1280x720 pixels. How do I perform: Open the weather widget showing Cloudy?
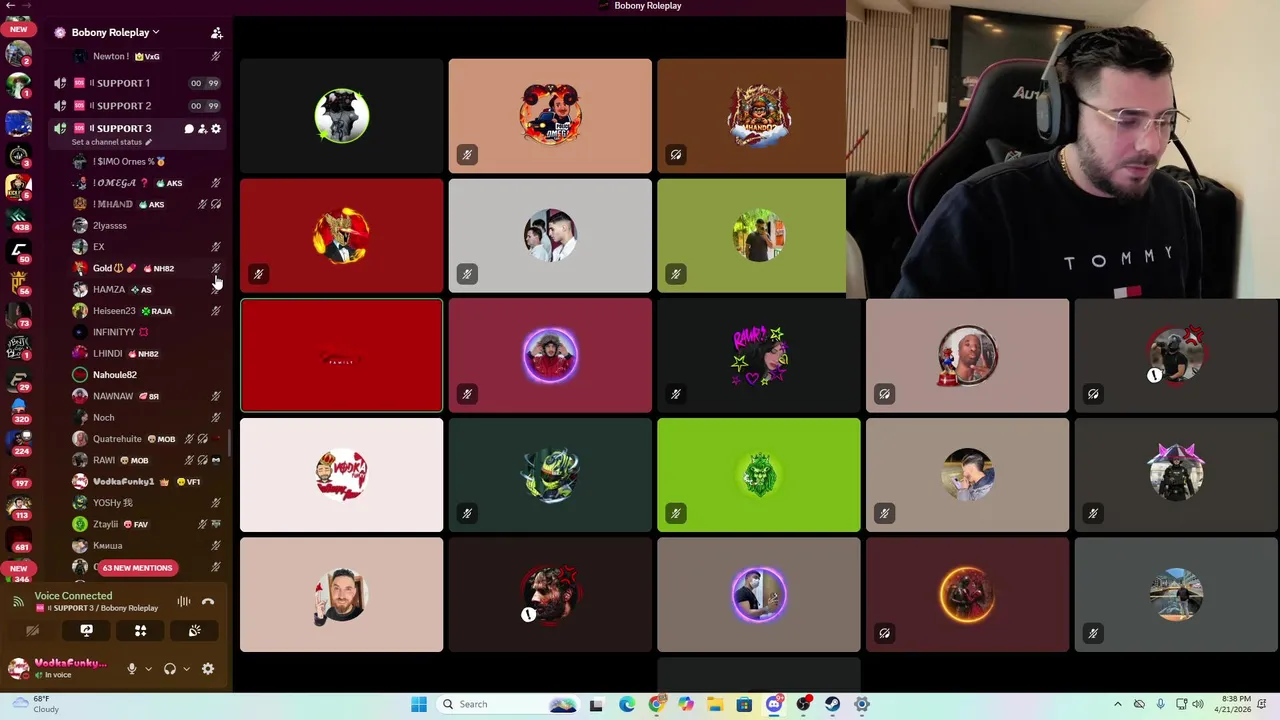[34, 704]
